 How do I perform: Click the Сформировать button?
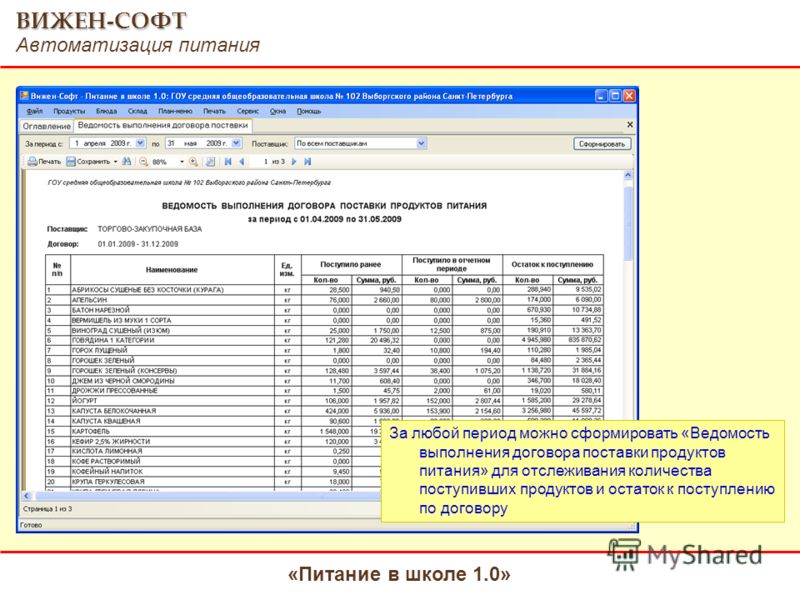pos(602,144)
